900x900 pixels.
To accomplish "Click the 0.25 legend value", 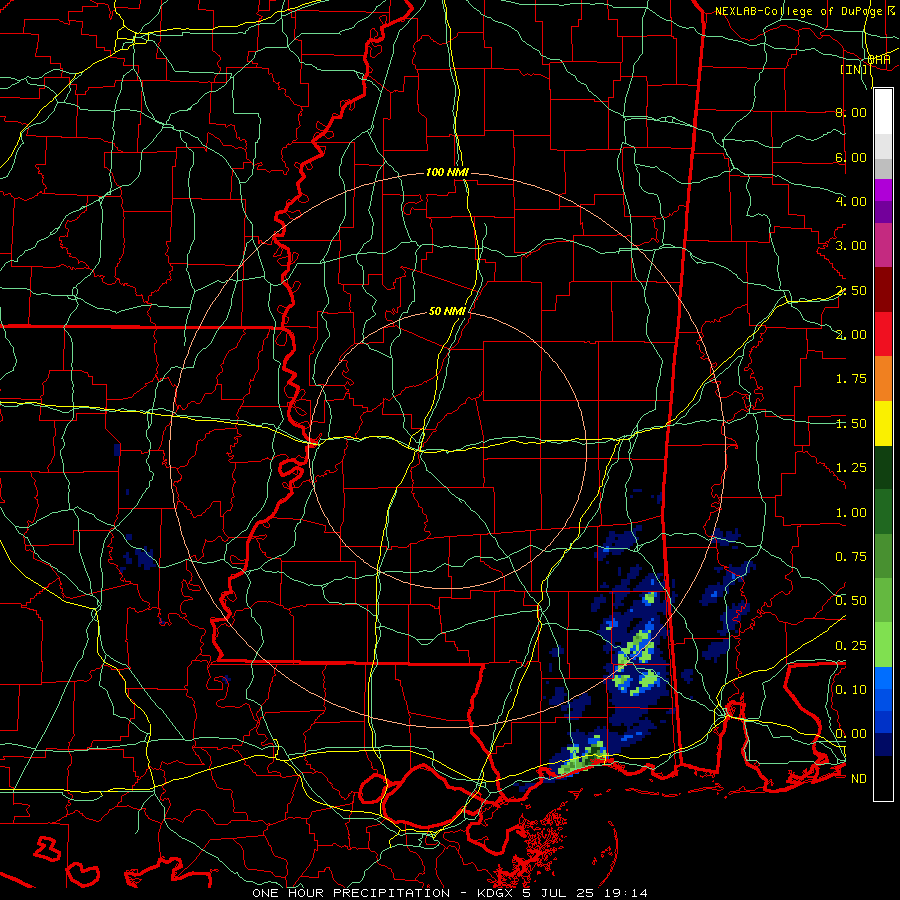I will 851,646.
